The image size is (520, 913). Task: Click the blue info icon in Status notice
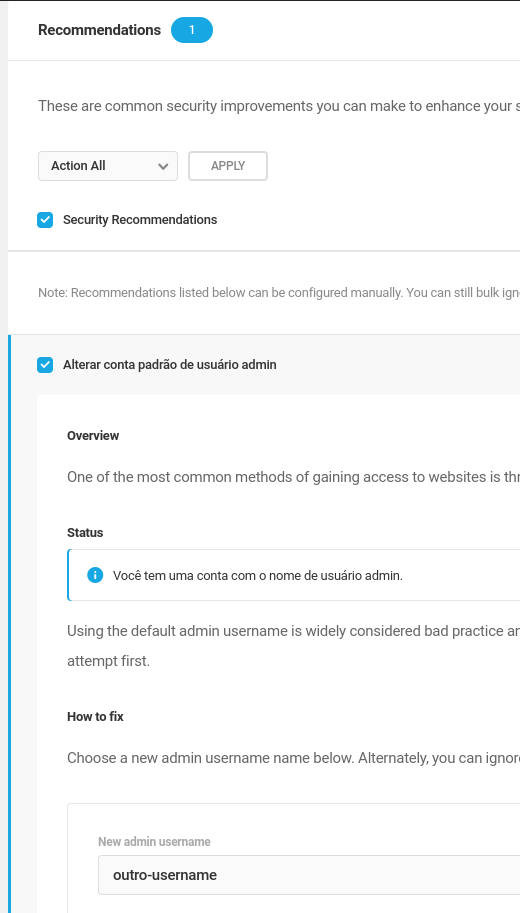pyautogui.click(x=95, y=575)
